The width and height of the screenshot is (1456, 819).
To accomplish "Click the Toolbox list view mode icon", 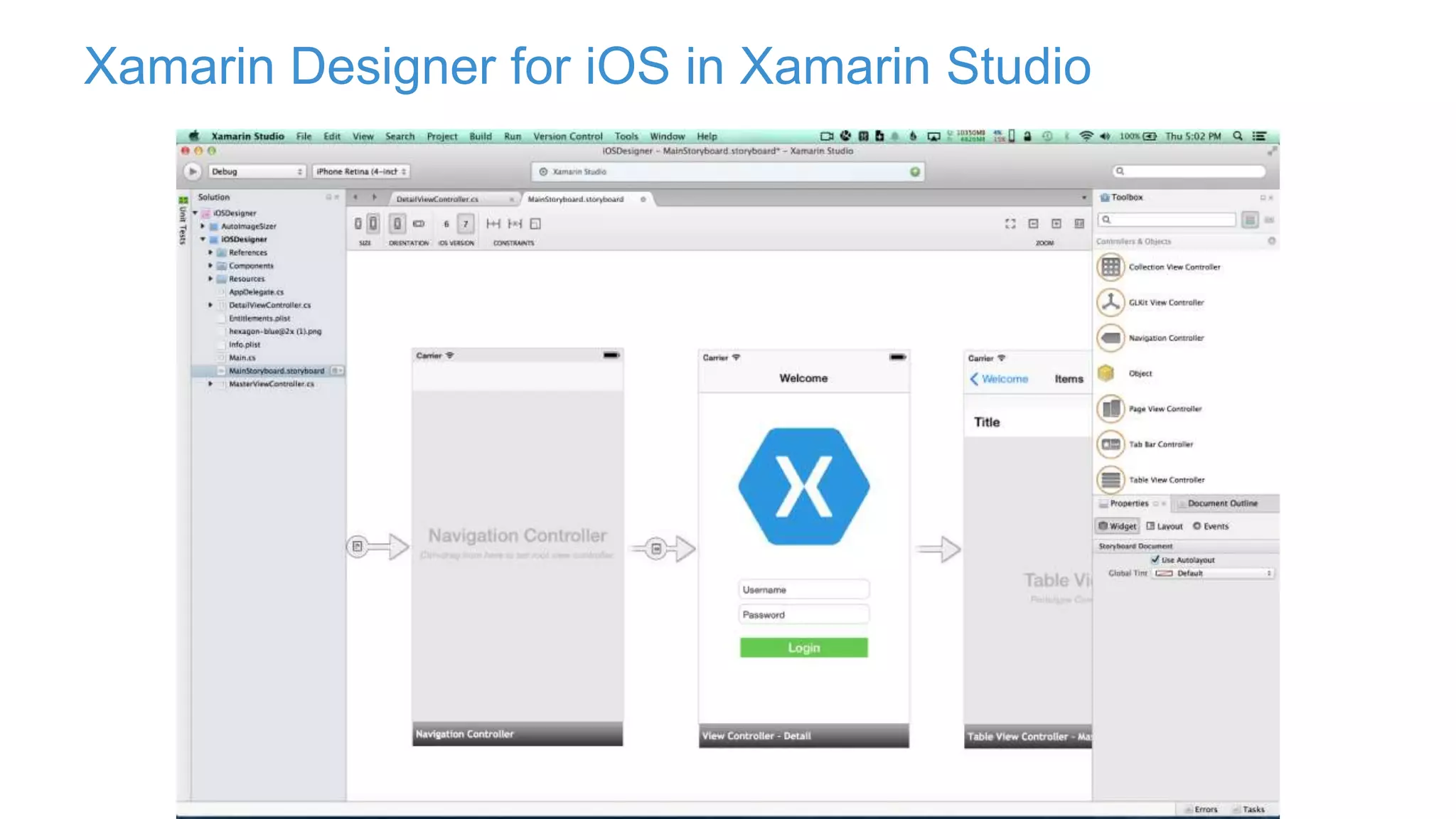I will coord(1250,220).
